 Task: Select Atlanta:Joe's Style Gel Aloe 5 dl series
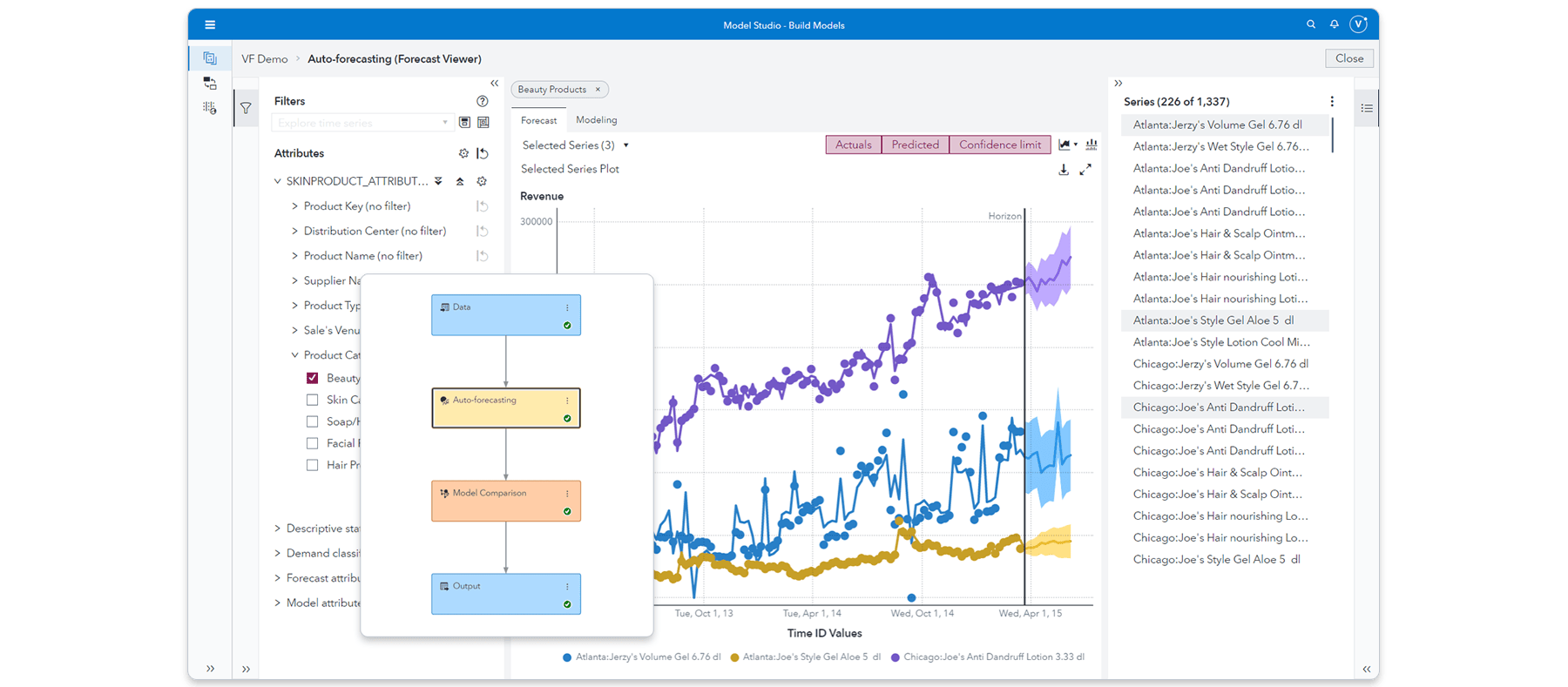point(1213,320)
